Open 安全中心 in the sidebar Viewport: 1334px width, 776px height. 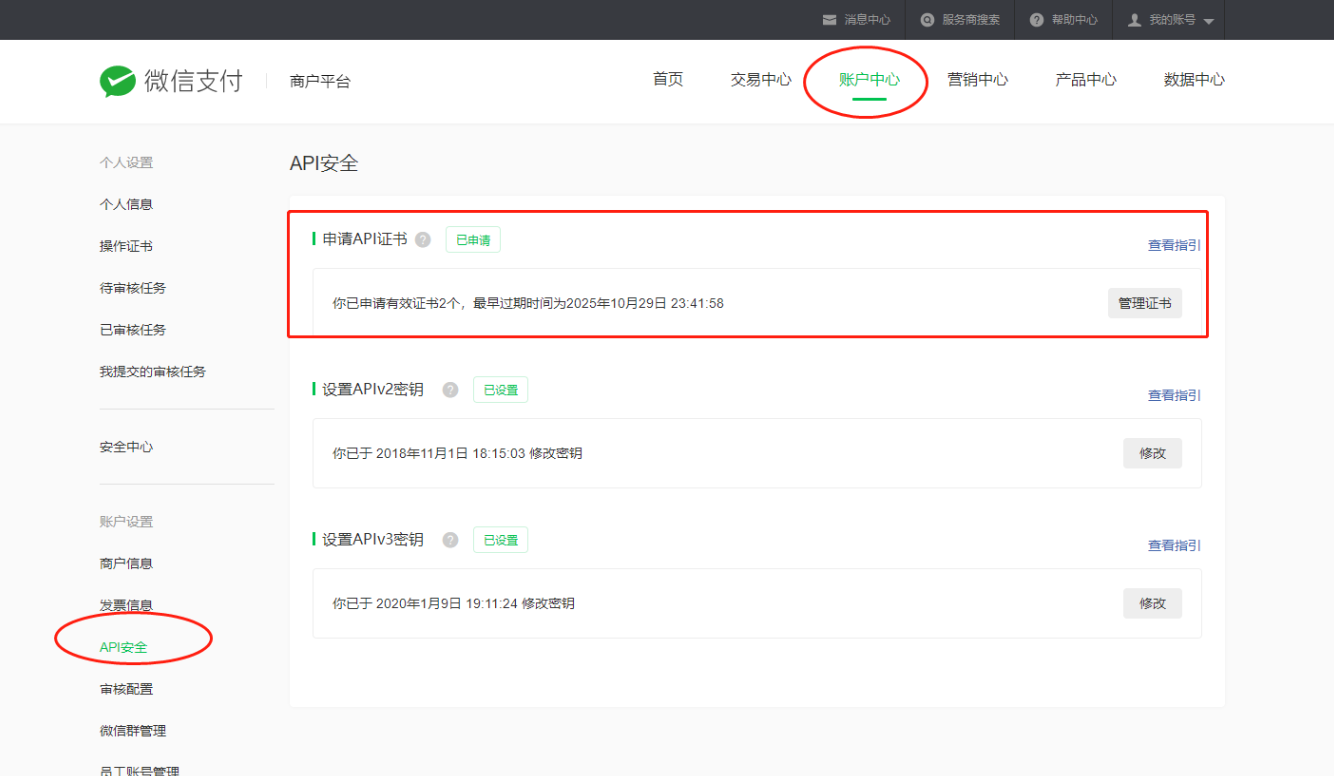tap(126, 447)
